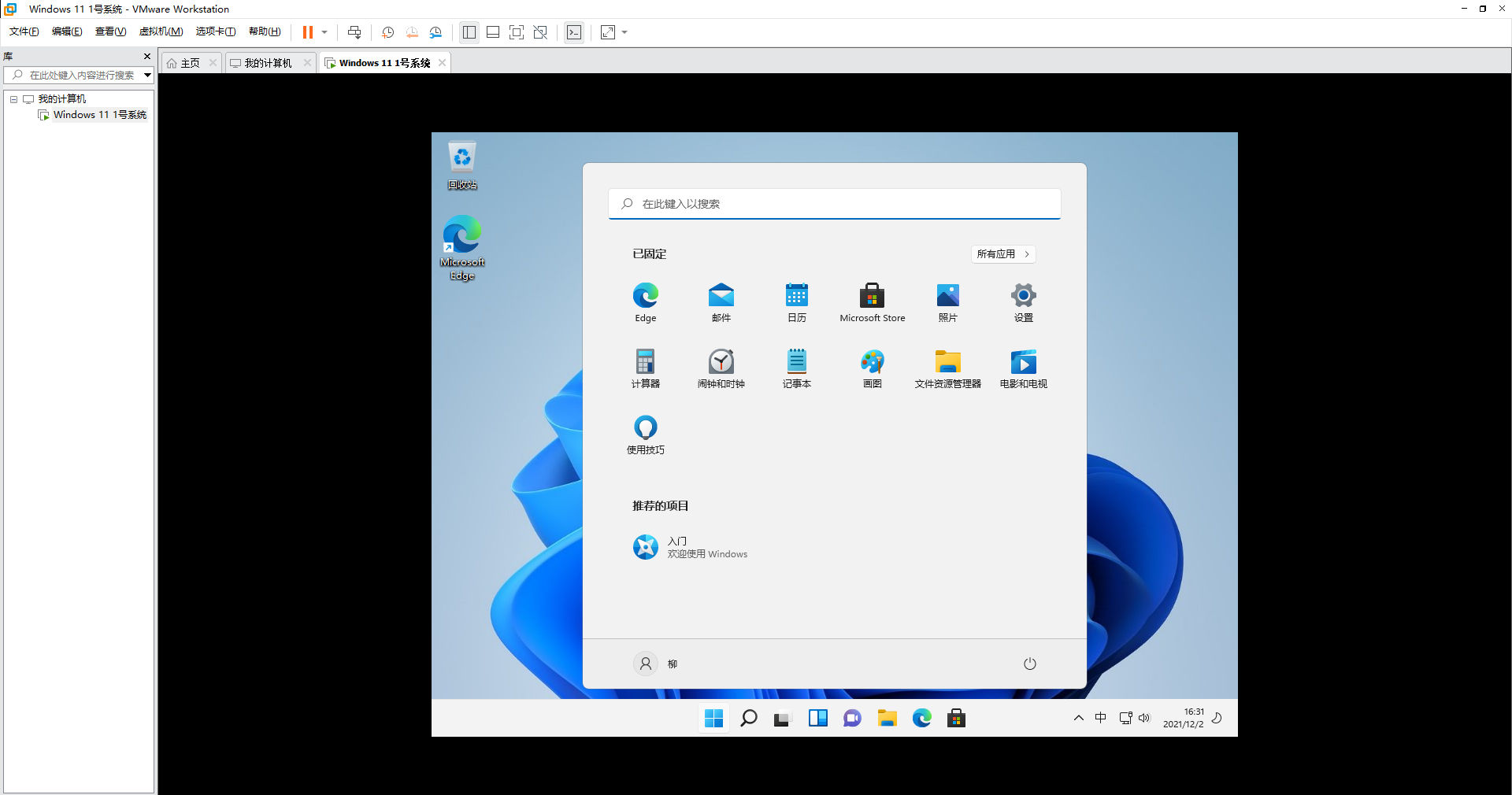Screen dimensions: 1512x795
Task: Close the Windows 11 1号系统 tab
Action: pos(443,63)
